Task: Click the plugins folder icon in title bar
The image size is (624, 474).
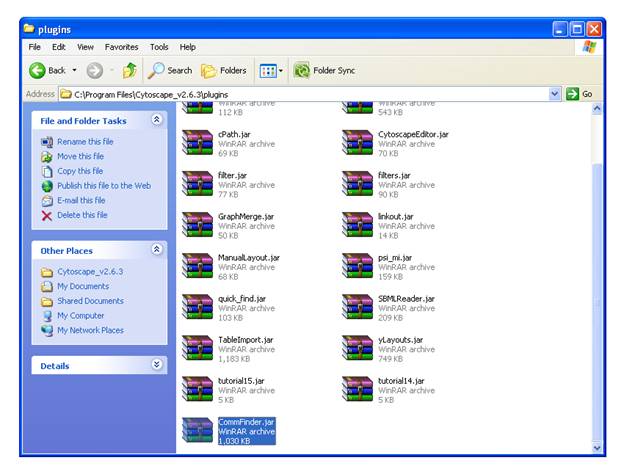Action: (x=29, y=29)
